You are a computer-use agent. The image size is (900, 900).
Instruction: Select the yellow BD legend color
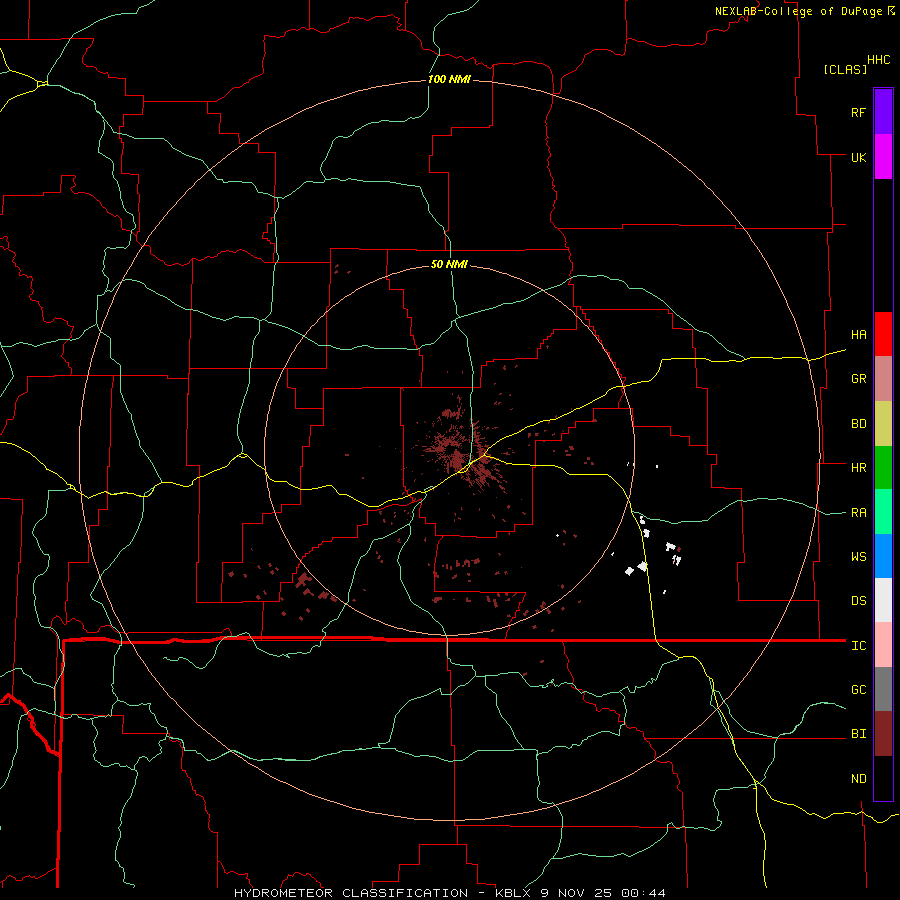[883, 424]
